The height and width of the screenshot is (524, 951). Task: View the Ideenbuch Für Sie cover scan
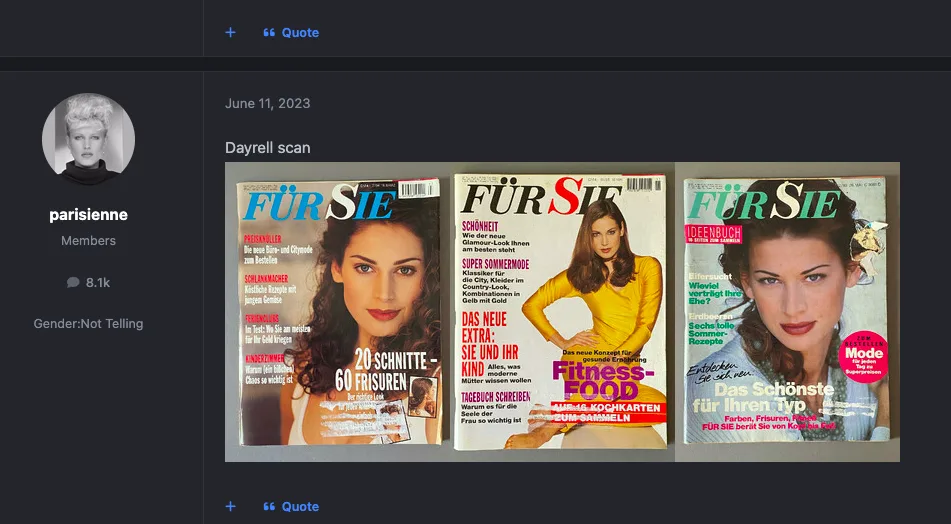(786, 312)
